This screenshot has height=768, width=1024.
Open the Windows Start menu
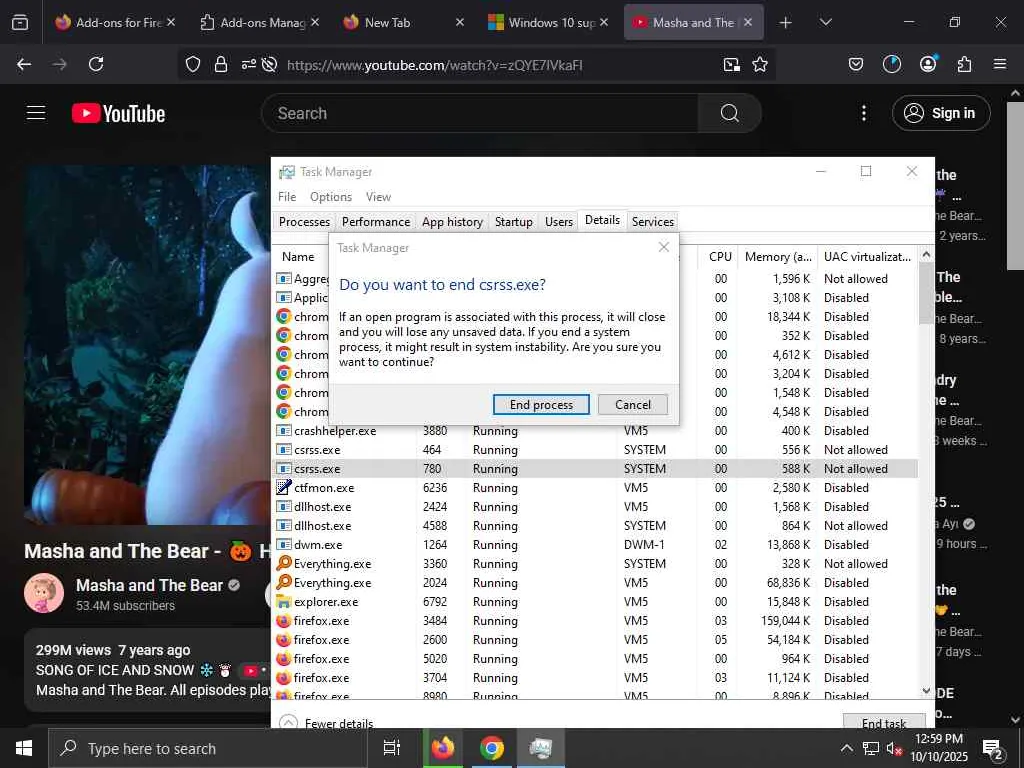point(24,748)
